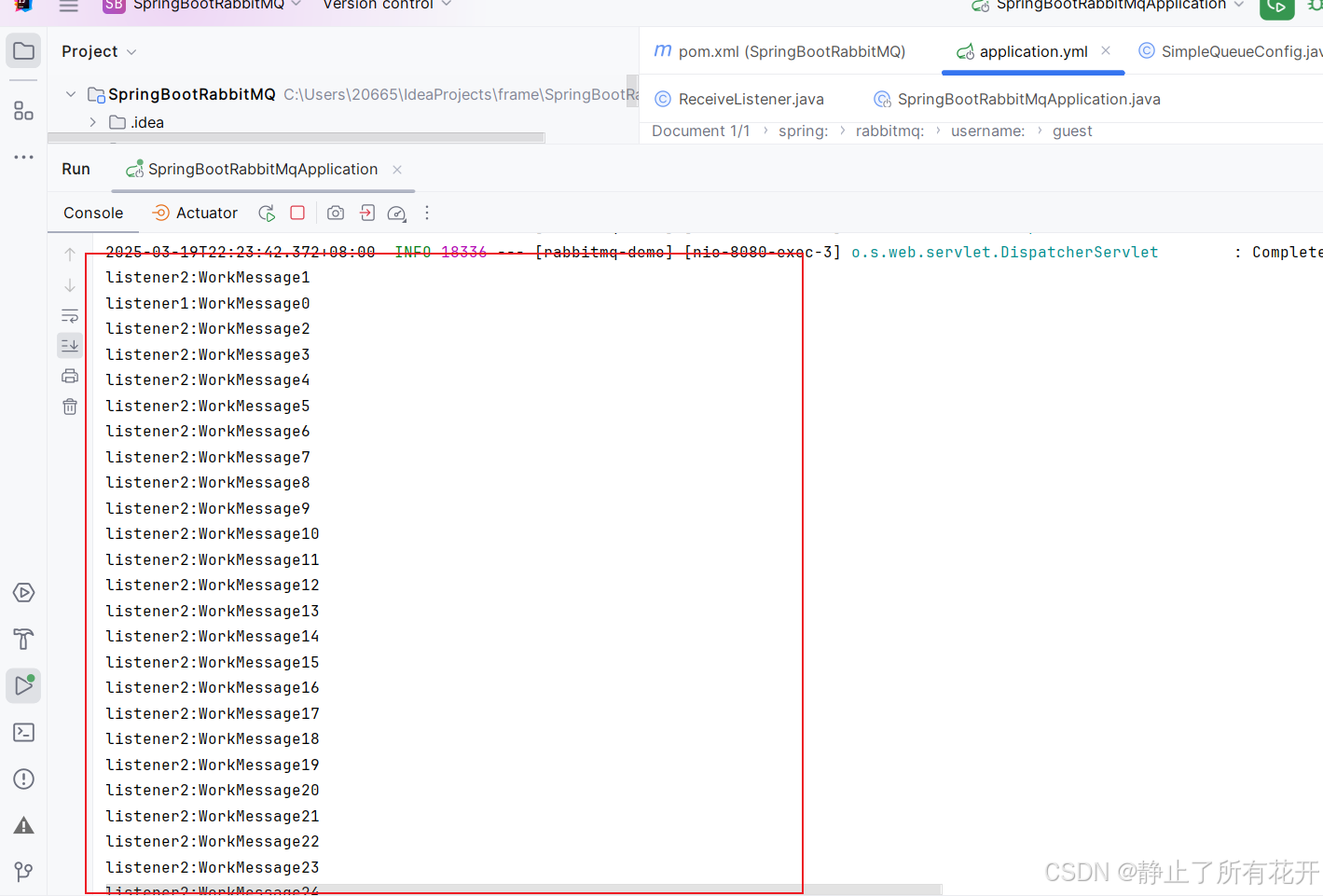
Task: Clear the console output
Action: (x=70, y=406)
